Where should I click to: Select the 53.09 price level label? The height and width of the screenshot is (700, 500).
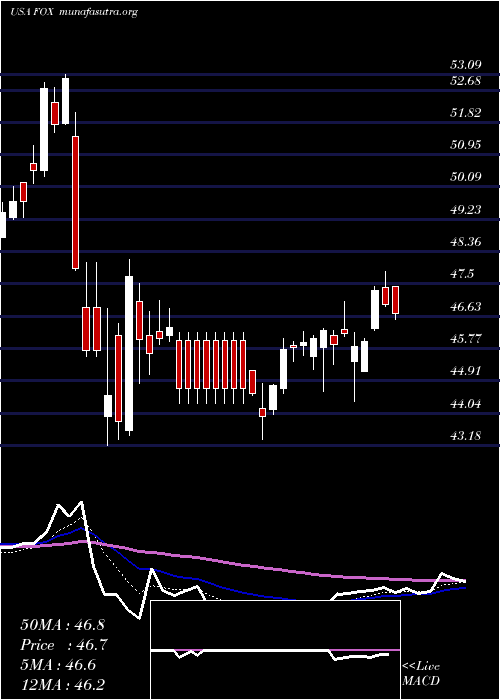tap(466, 65)
